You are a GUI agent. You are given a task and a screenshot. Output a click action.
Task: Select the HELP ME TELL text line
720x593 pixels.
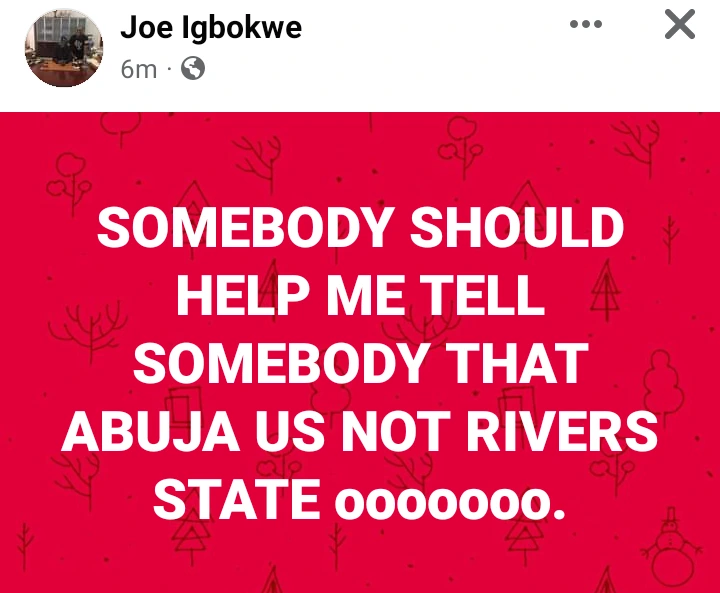361,295
